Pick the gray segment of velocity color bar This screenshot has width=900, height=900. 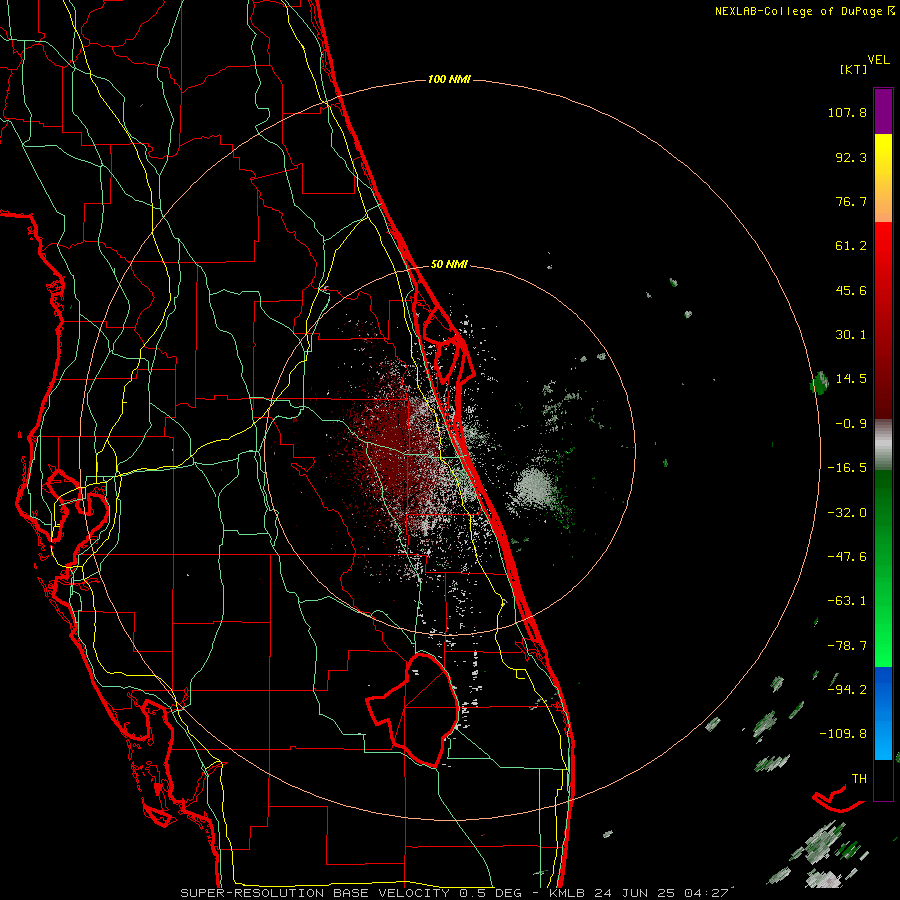pos(883,444)
